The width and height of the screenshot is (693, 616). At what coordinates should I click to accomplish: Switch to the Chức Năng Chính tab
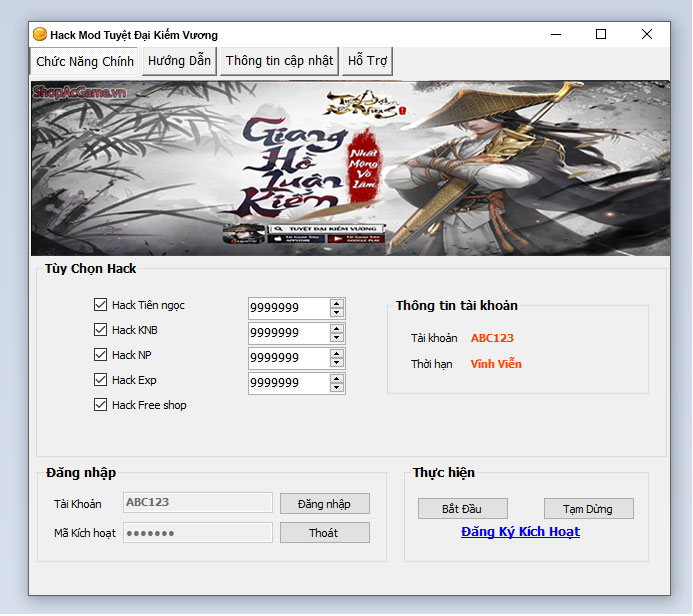(x=84, y=61)
